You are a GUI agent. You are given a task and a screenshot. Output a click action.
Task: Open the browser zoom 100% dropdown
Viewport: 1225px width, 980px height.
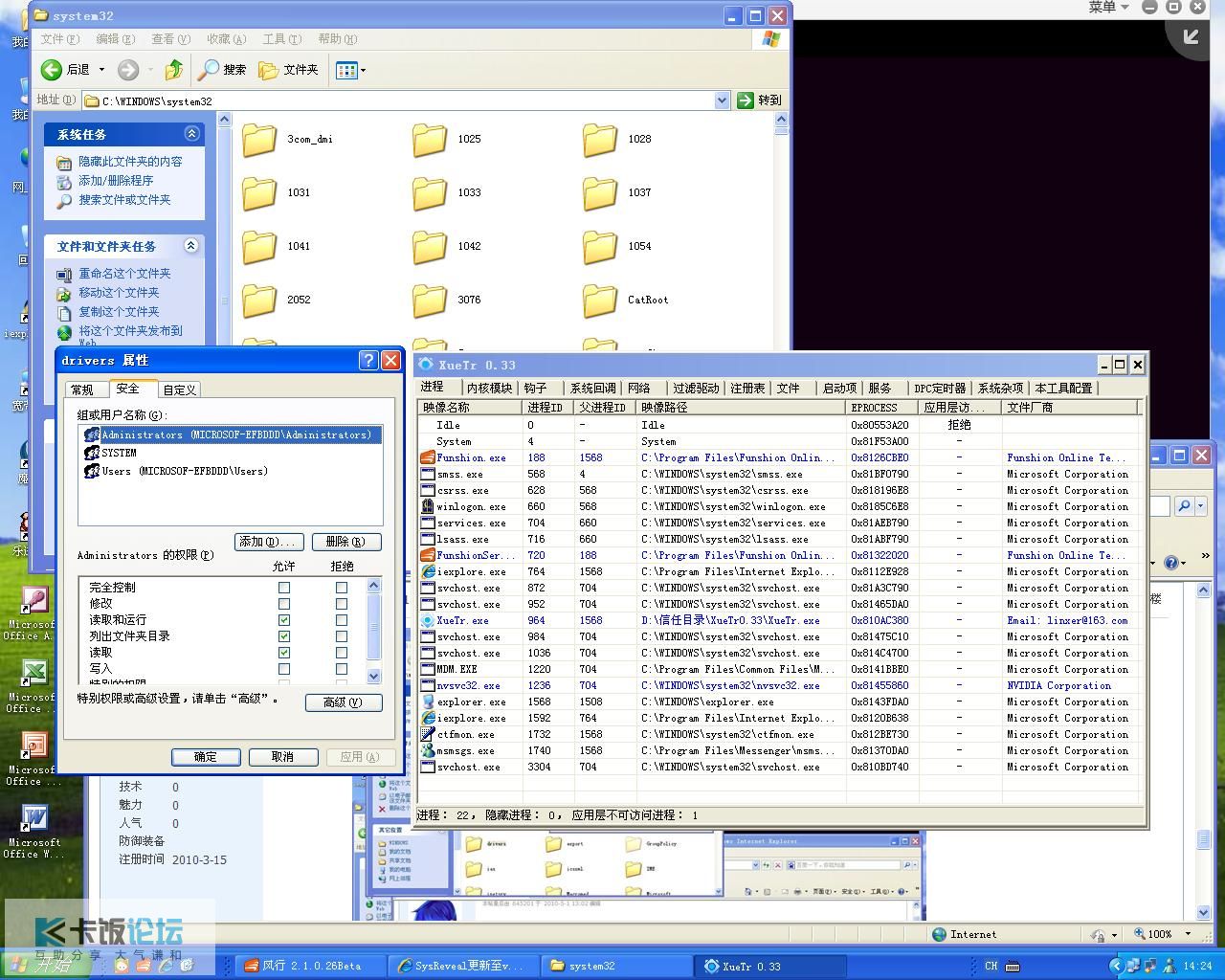1188,934
